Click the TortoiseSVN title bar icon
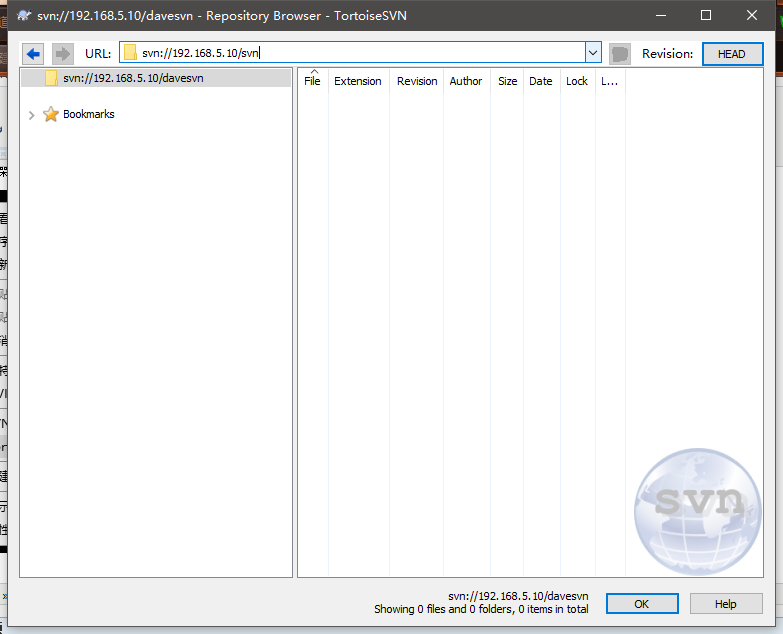Screen dimensions: 783x634 point(24,15)
